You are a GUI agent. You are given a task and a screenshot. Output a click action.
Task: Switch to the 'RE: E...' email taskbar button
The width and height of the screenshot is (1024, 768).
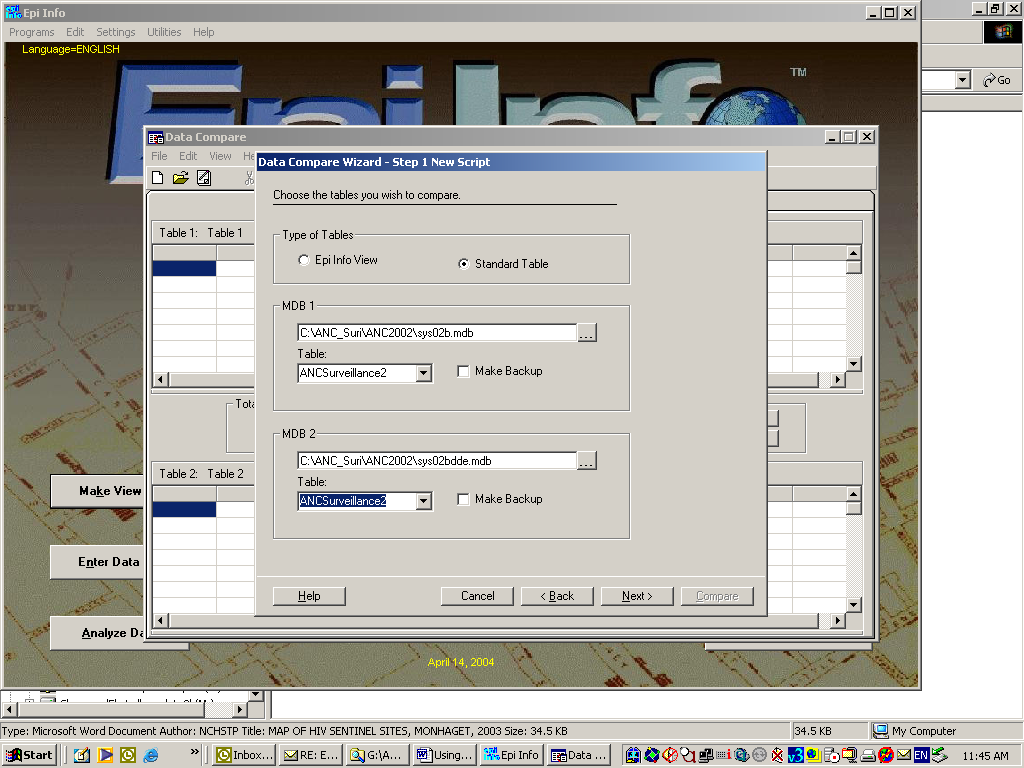coord(312,755)
